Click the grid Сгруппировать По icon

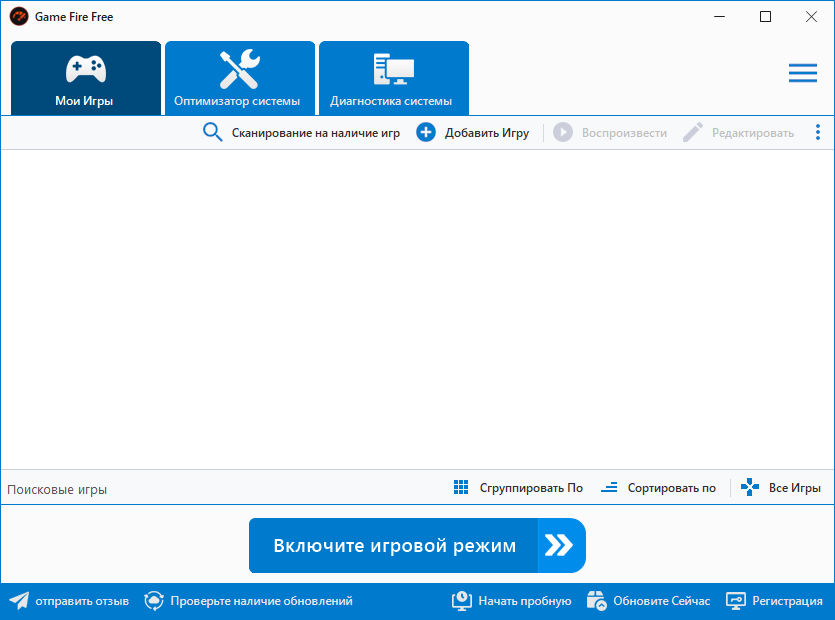tap(461, 487)
